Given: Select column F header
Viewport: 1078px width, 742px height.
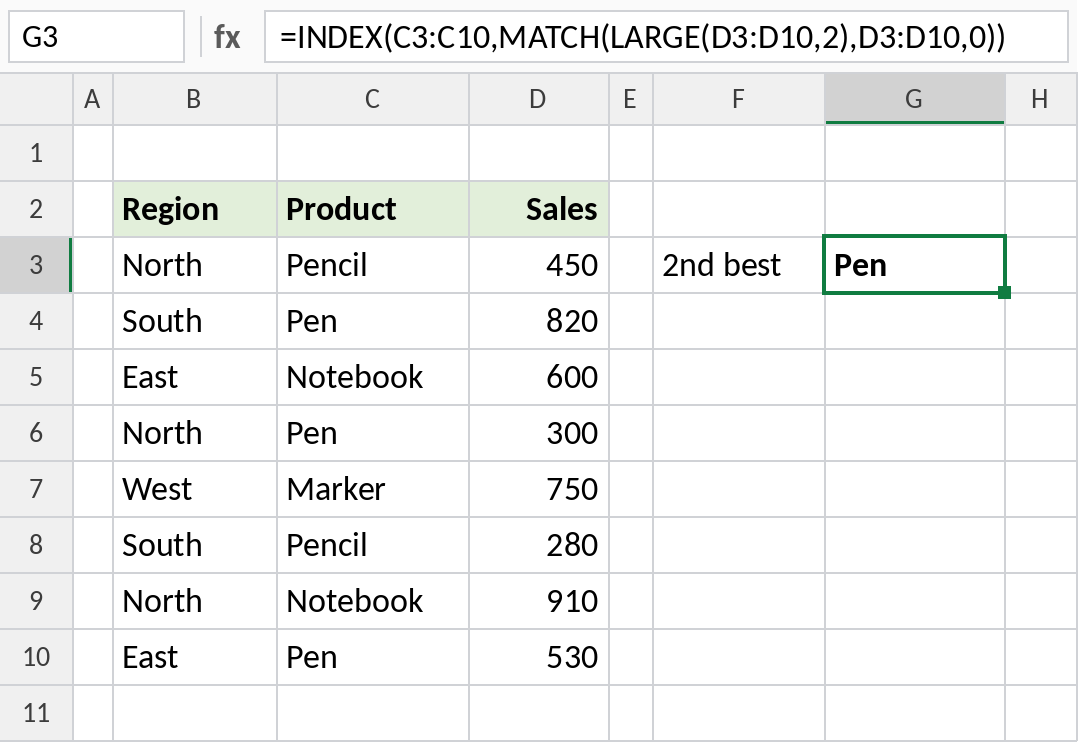Looking at the screenshot, I should pyautogui.click(x=738, y=99).
